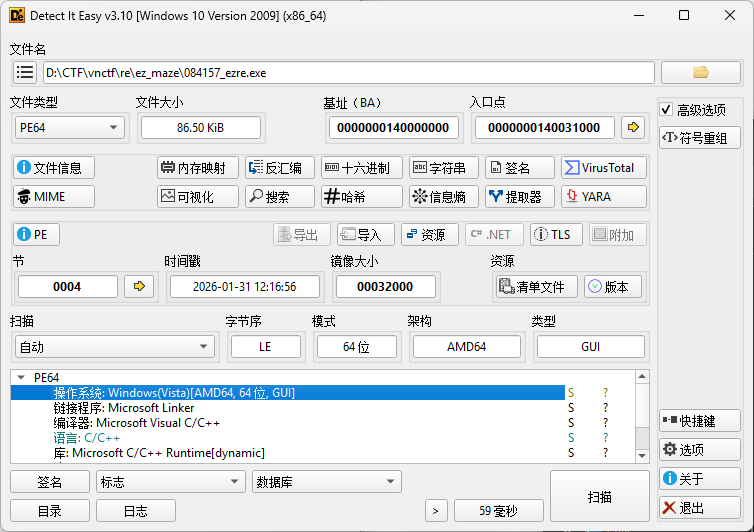Open the scan mode 自动 dropdown
This screenshot has height=532, width=754.
113,346
